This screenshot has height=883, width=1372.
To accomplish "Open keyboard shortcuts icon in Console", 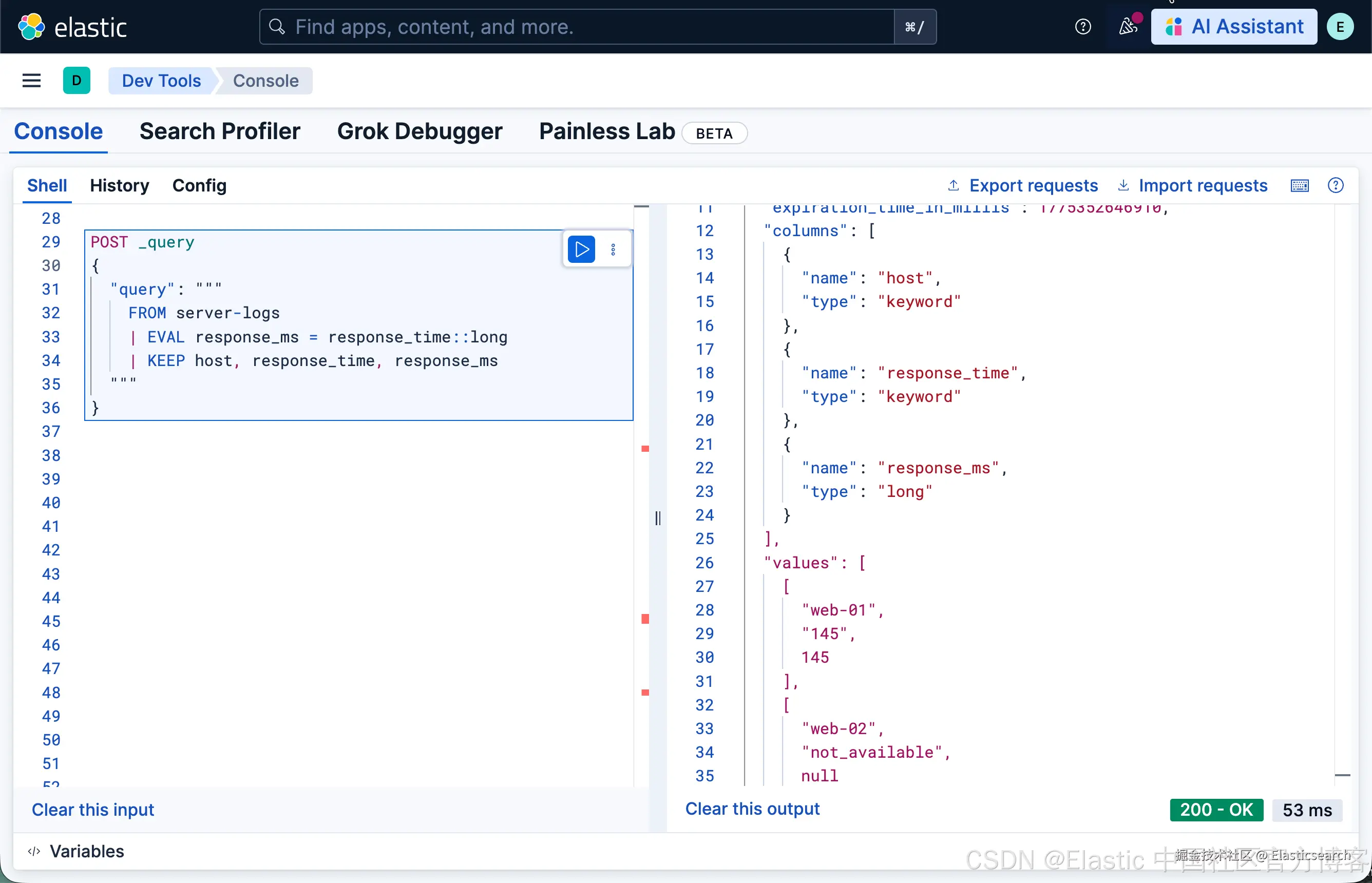I will click(x=1299, y=186).
